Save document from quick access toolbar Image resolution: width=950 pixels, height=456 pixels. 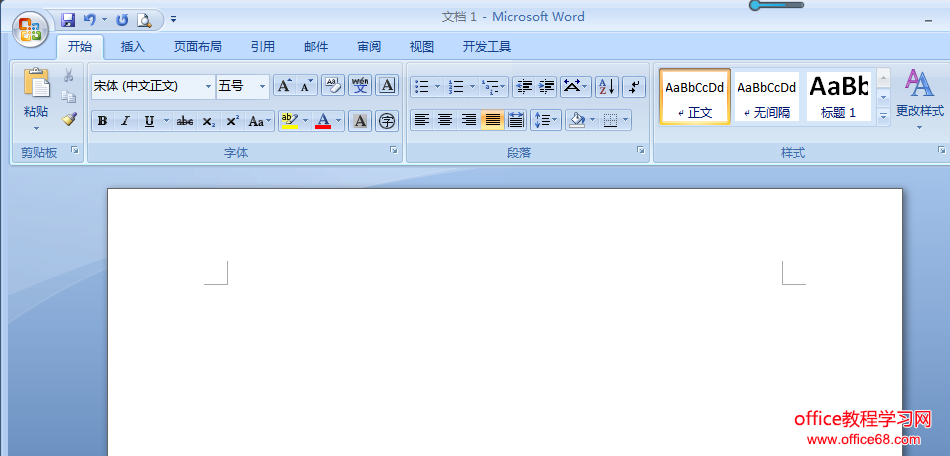(x=68, y=20)
